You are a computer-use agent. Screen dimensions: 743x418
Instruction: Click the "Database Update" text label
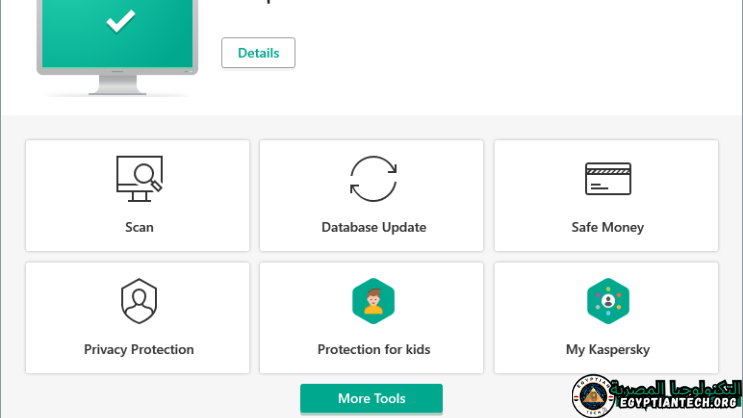coord(373,227)
